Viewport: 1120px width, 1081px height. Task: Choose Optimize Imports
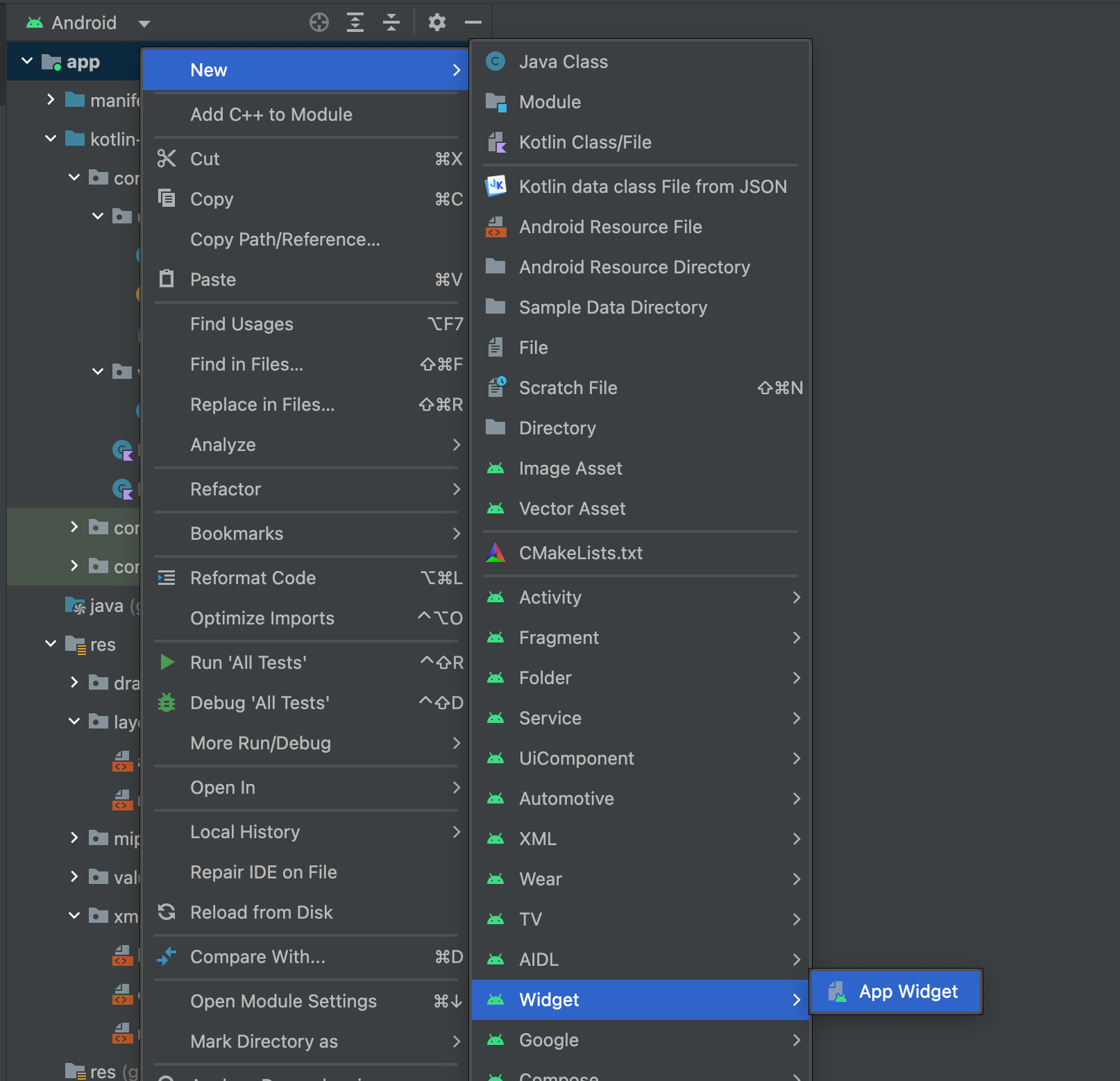click(x=305, y=618)
